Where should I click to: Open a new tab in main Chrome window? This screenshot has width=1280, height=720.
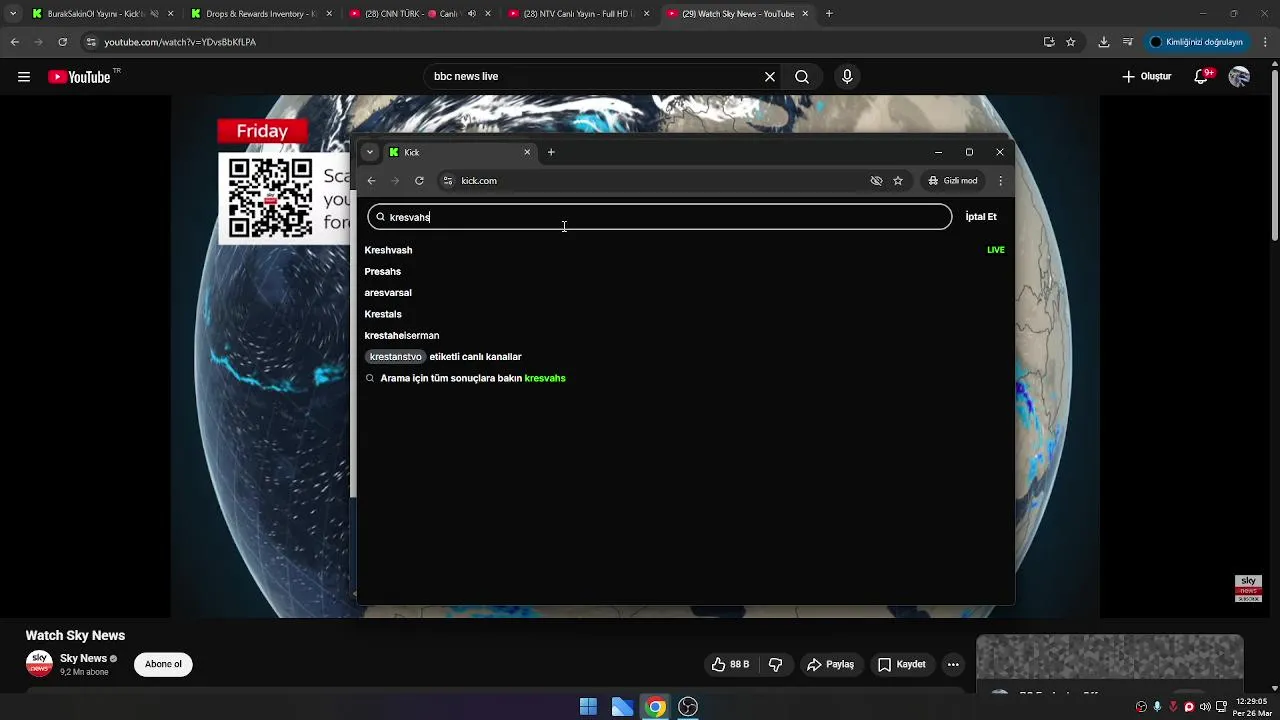click(829, 14)
